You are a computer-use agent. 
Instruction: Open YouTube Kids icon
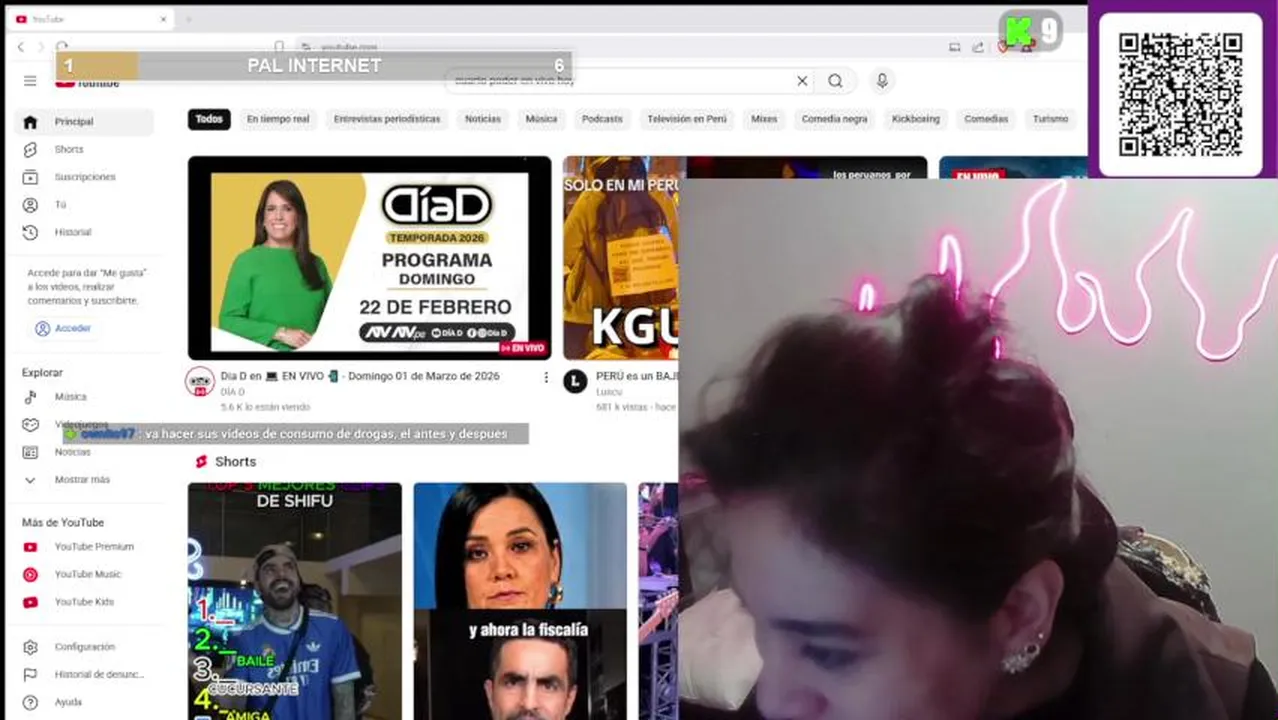pos(30,602)
